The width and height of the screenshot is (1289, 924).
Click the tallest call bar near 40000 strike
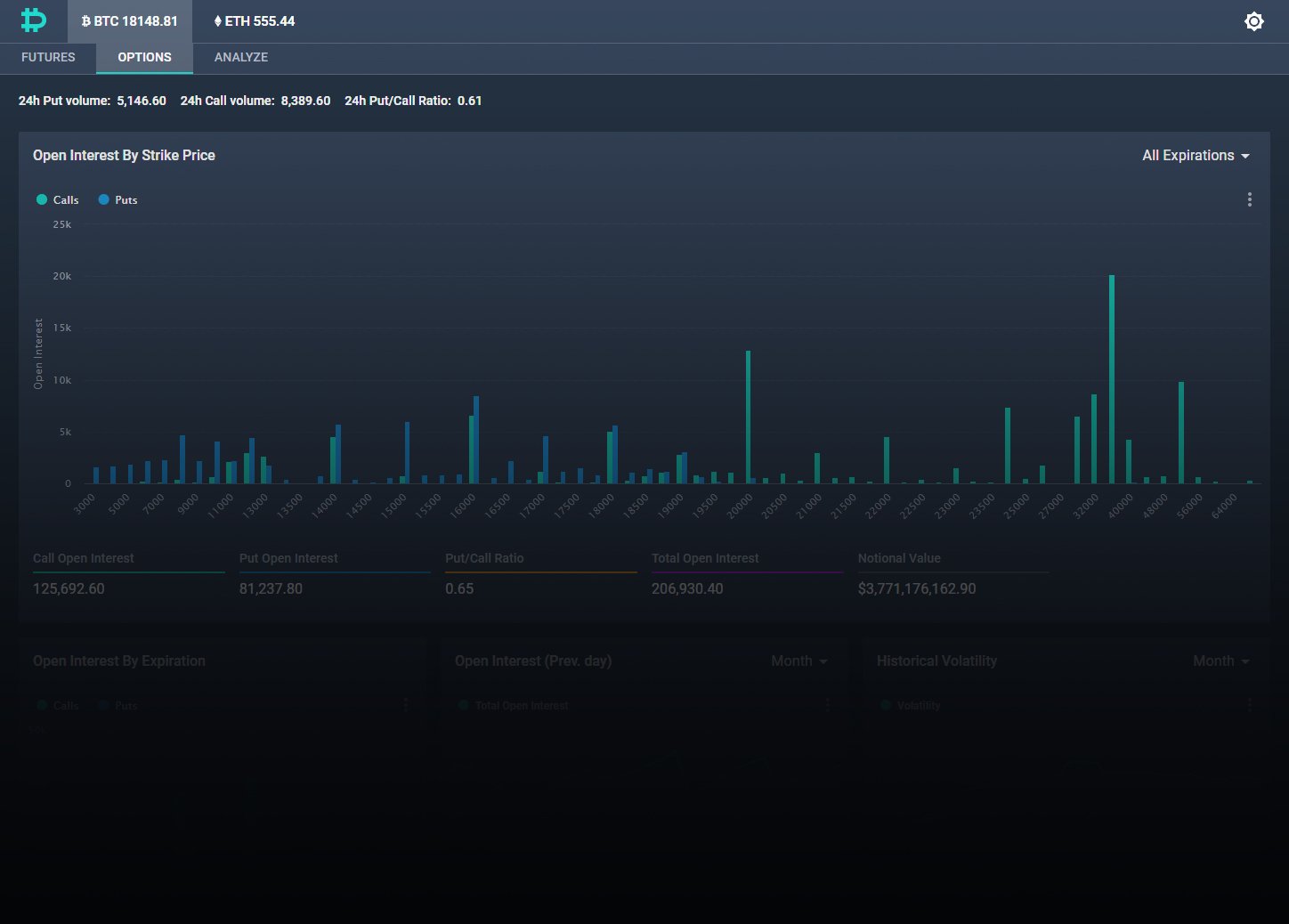[x=1112, y=379]
